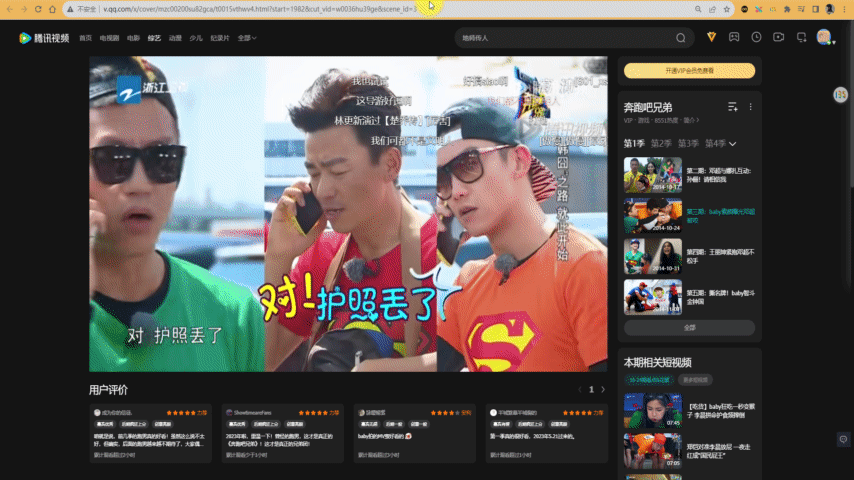This screenshot has height=480, width=854.
Task: Expand the season list chevron after 第4季
Action: 733,144
